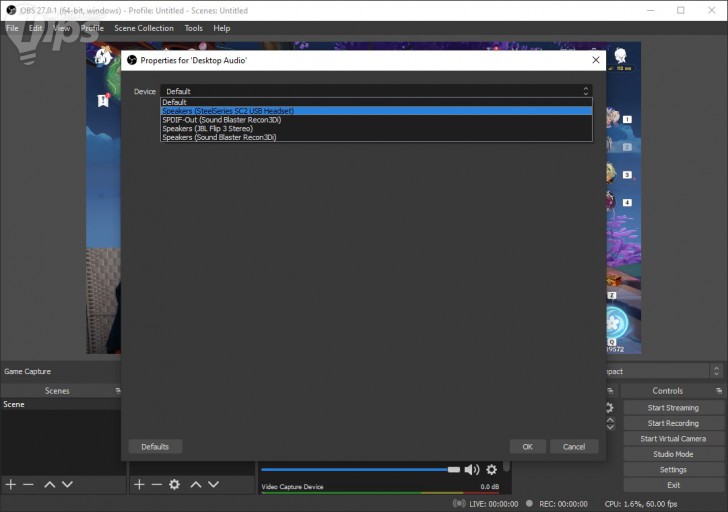Move the scene down with the arrow
This screenshot has height=512, width=728.
(67, 485)
